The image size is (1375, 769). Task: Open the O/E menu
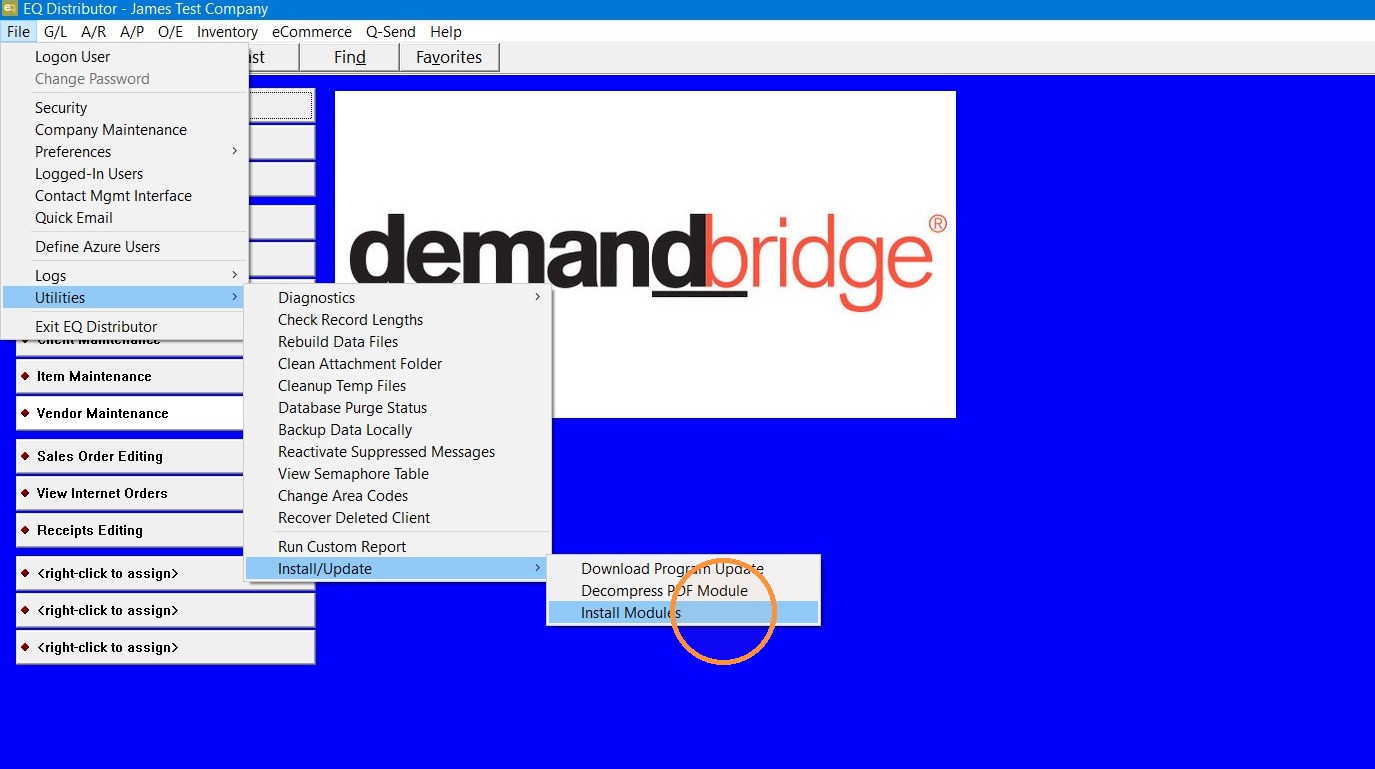[171, 32]
